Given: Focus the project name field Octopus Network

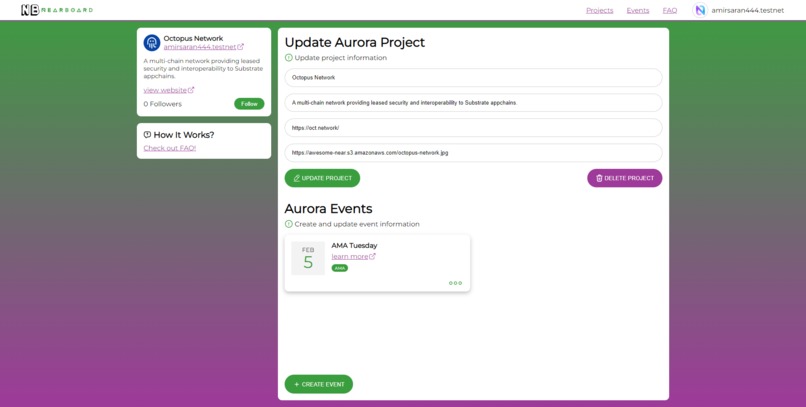Looking at the screenshot, I should coord(473,78).
